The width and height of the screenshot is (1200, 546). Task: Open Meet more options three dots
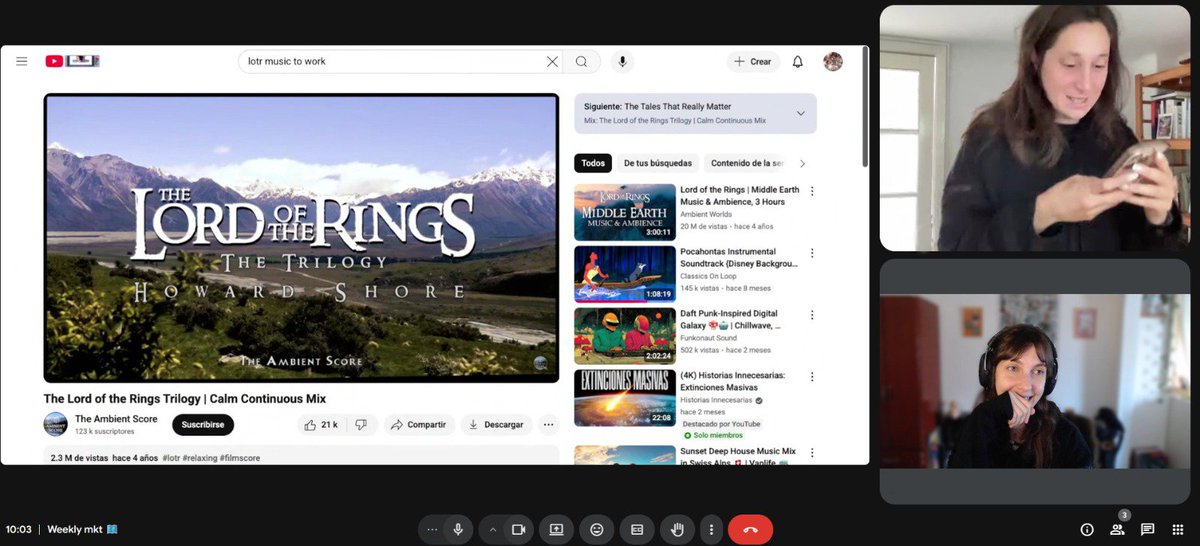pos(711,529)
